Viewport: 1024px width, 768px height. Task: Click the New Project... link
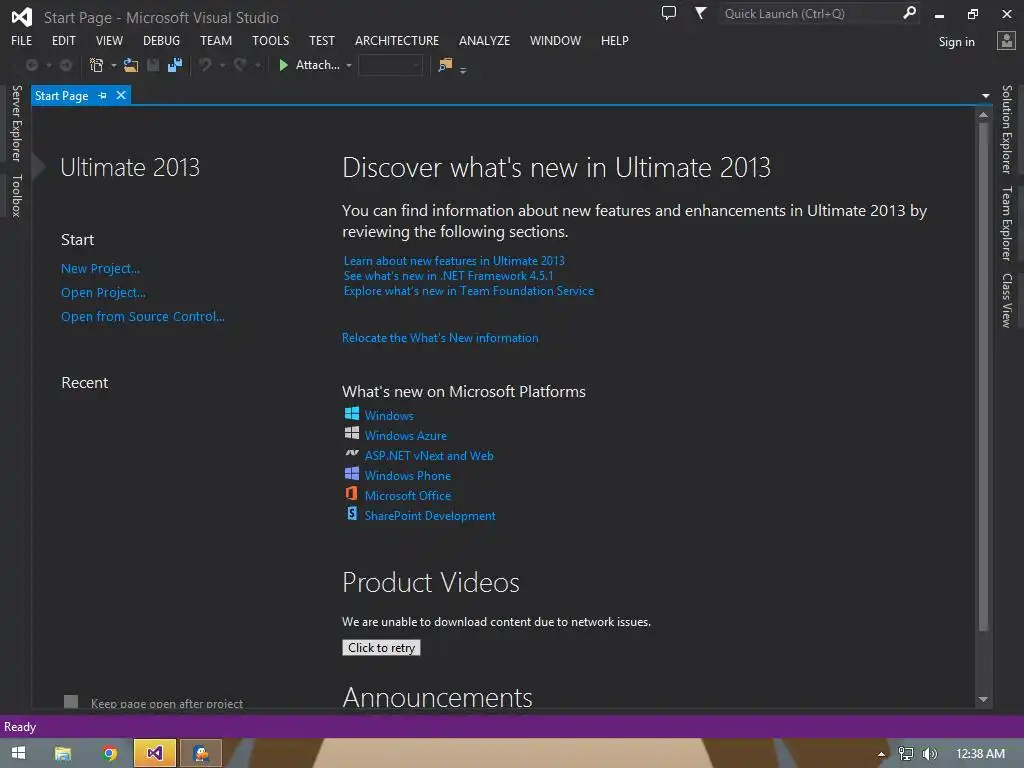pos(100,268)
